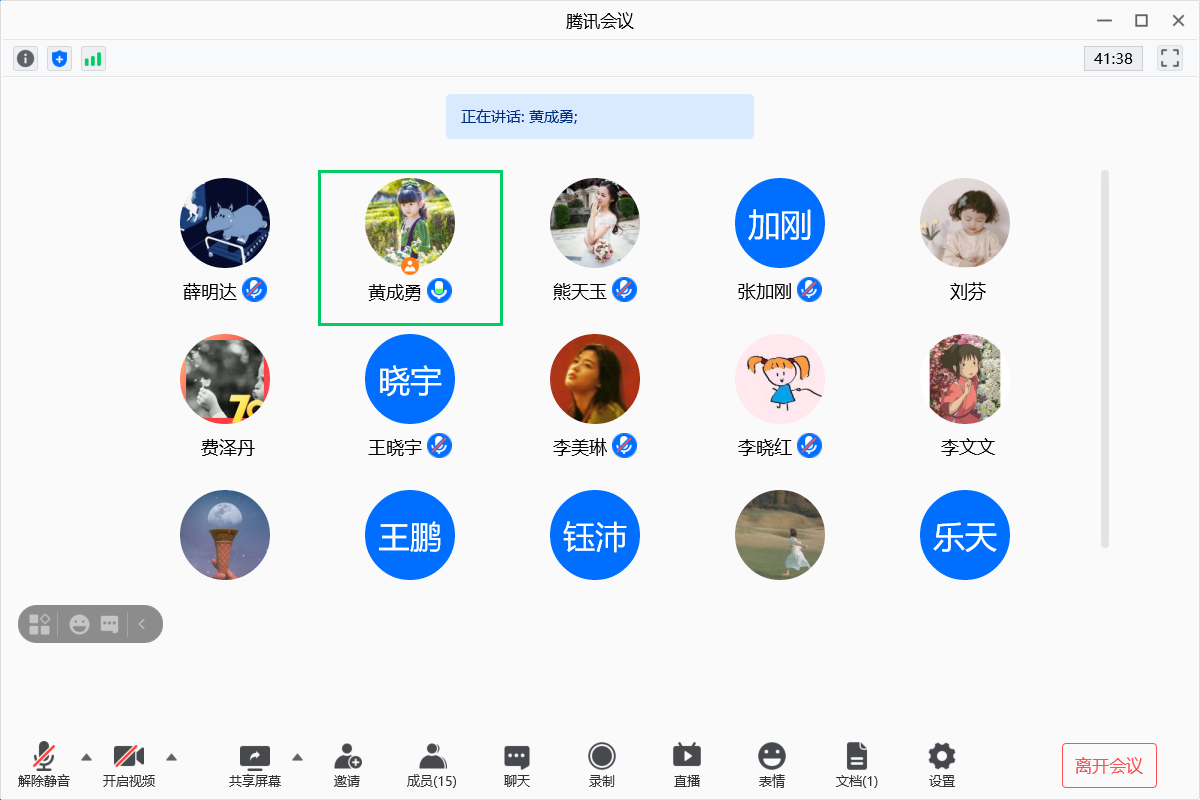Collapse the floating toolbar with left chevron
1200x800 pixels.
142,624
